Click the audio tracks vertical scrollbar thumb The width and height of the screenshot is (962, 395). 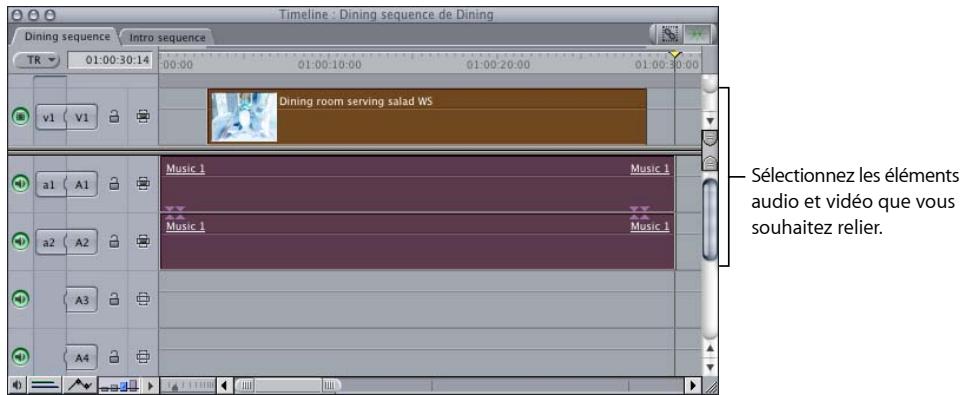click(x=709, y=220)
